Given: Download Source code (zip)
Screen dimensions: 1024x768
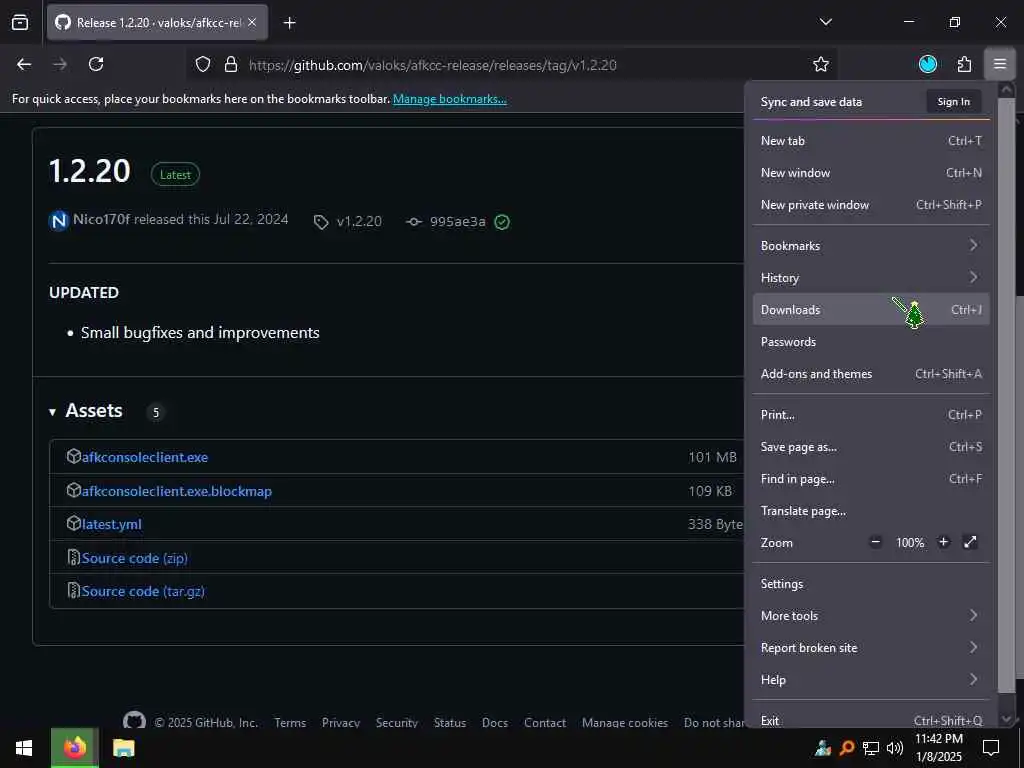Looking at the screenshot, I should (135, 558).
